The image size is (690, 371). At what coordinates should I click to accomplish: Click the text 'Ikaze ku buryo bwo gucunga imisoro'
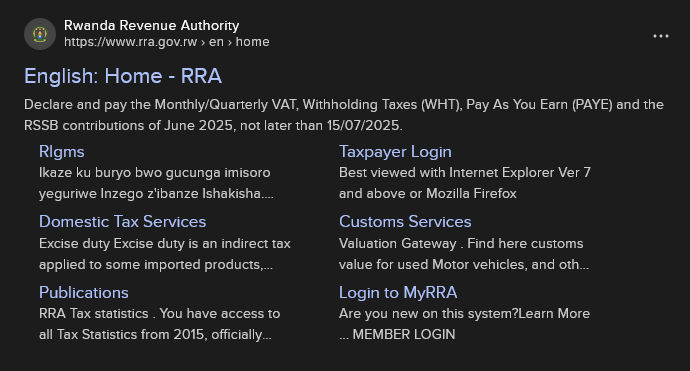(x=154, y=173)
